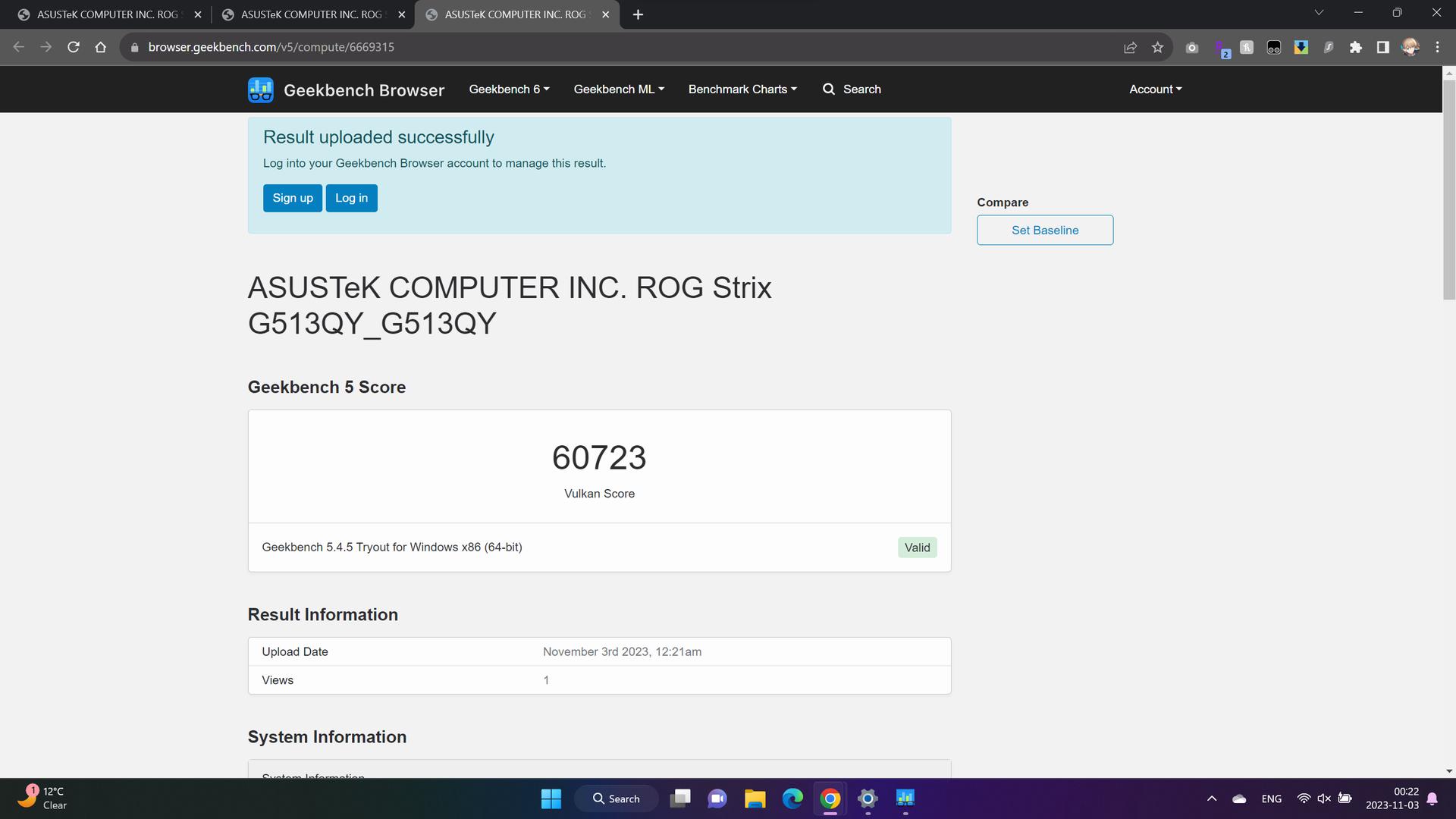Bookmark this page with the star icon

tap(1157, 47)
